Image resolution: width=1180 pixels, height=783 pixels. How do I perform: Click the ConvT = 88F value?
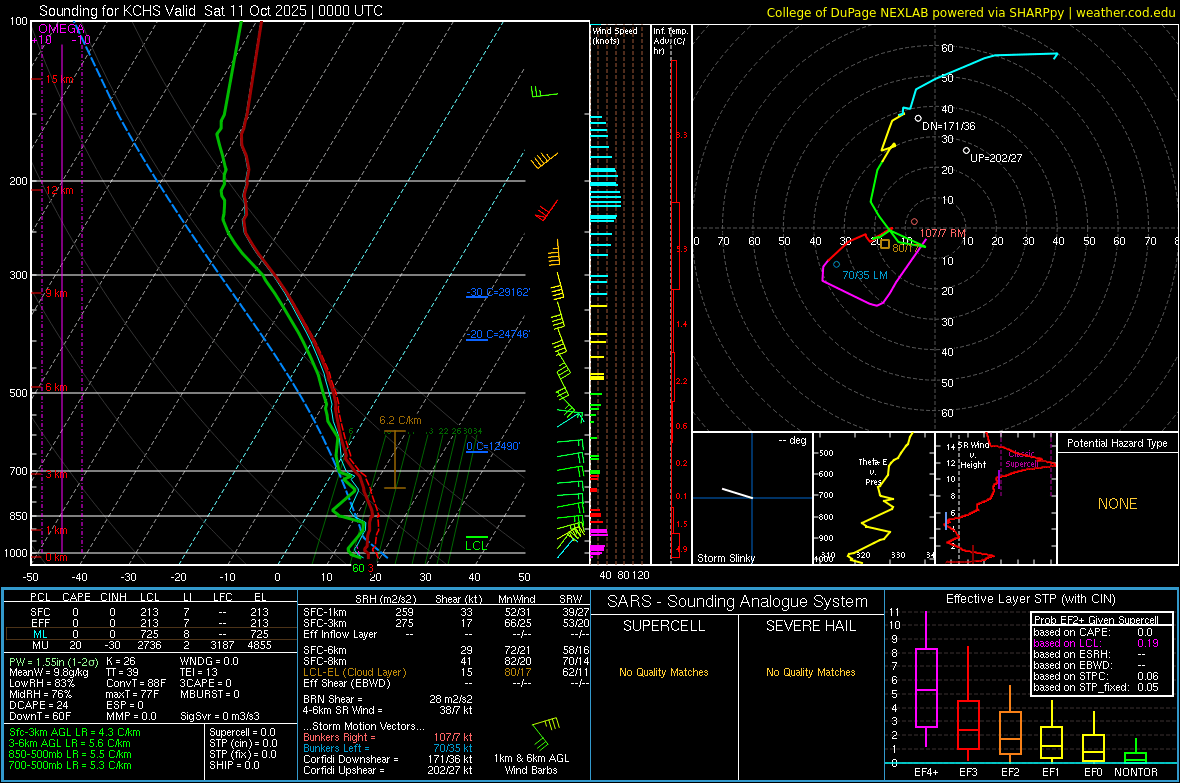pos(136,683)
